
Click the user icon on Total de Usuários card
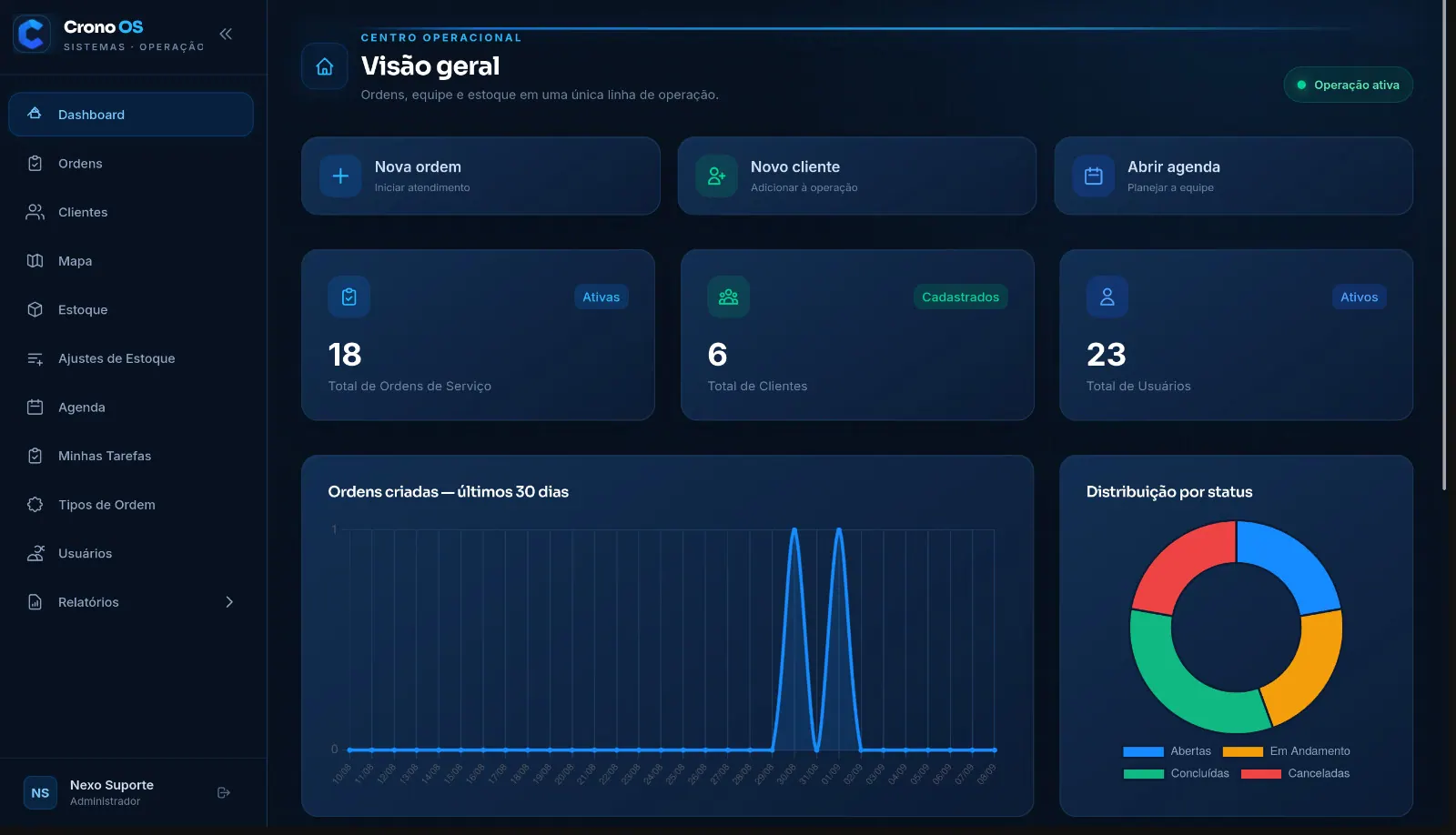(1107, 297)
